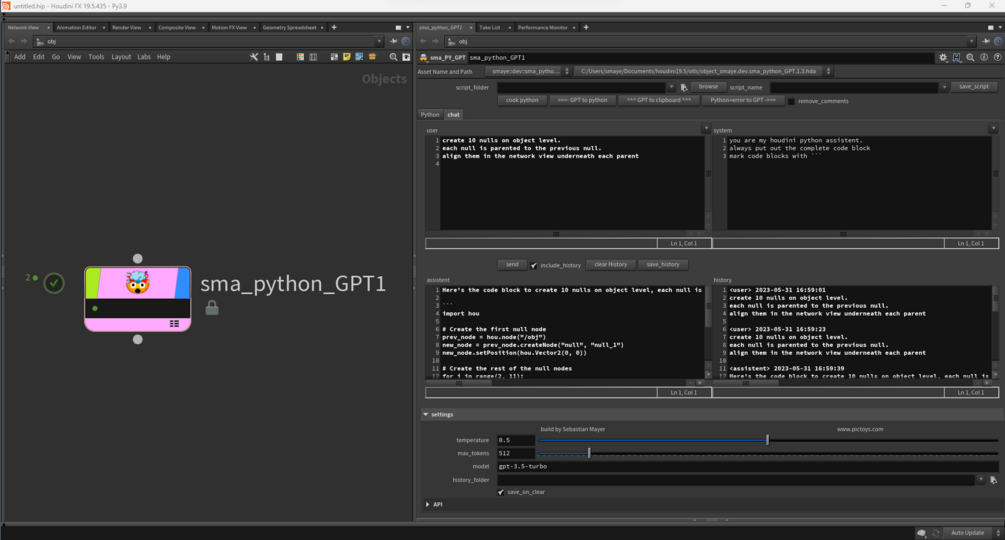Screen dimensions: 1005x540
Task: Collapse the settings section
Action: point(426,414)
